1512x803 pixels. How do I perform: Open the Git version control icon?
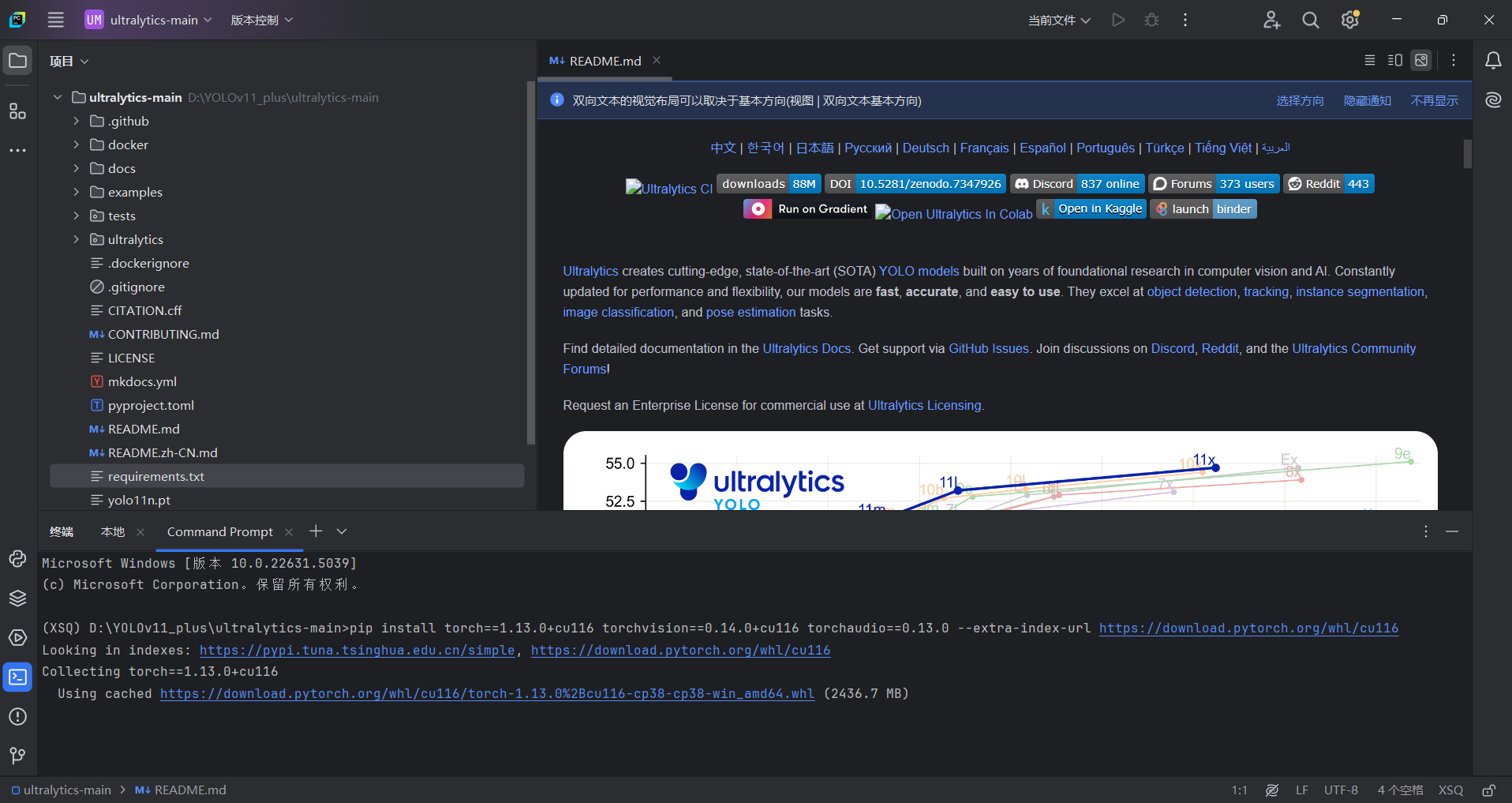coord(17,756)
